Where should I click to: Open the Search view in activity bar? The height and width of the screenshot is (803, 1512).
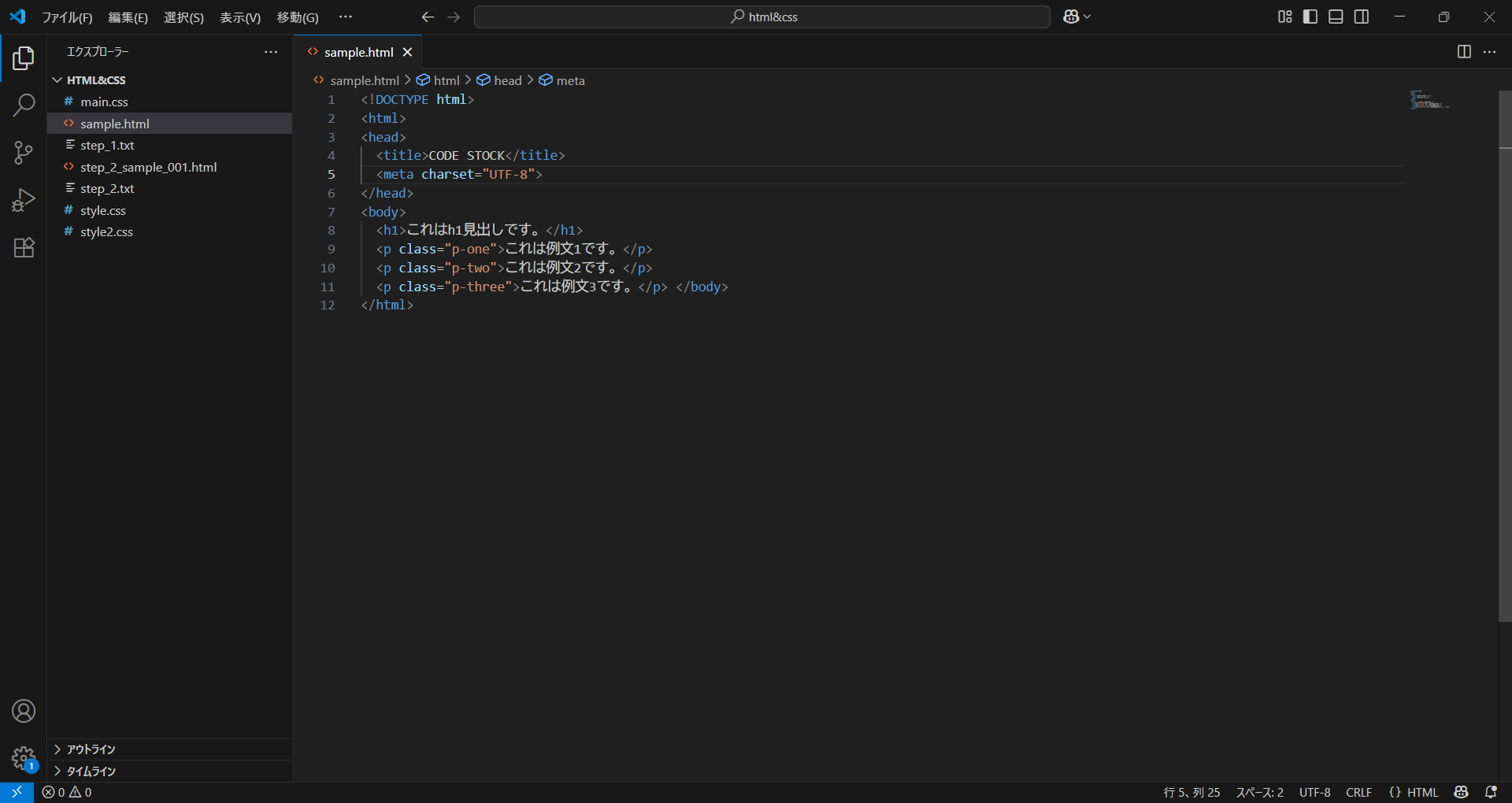click(24, 105)
